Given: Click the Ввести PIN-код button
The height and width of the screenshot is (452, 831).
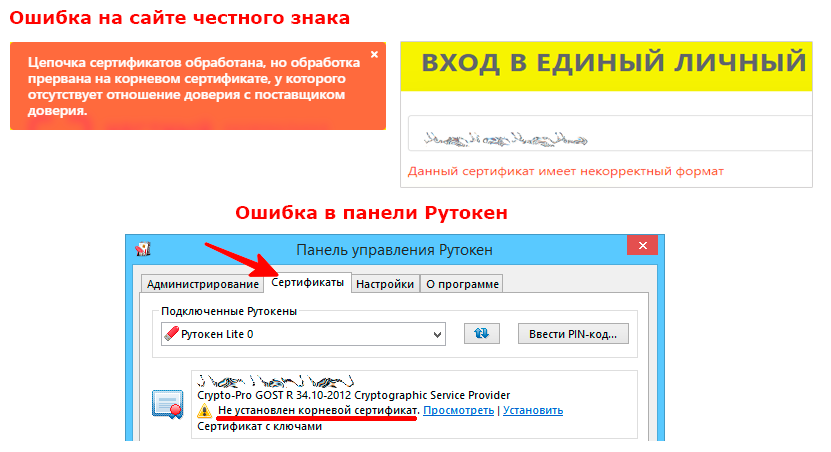Looking at the screenshot, I should tap(573, 334).
